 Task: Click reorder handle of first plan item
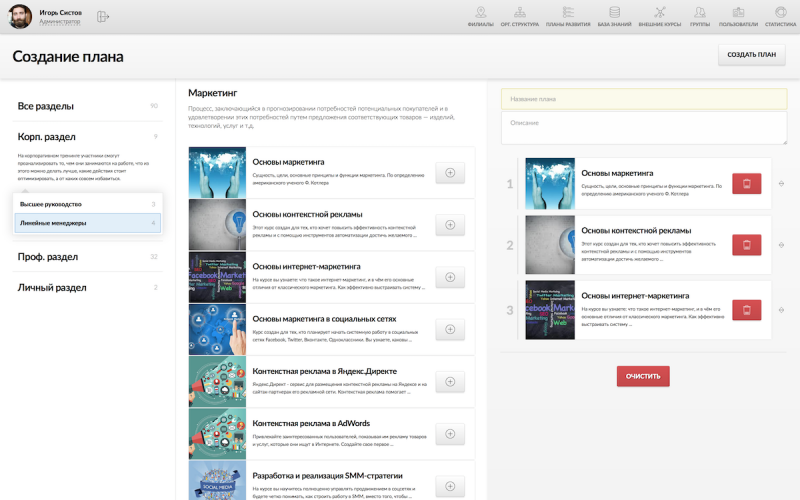click(x=781, y=184)
